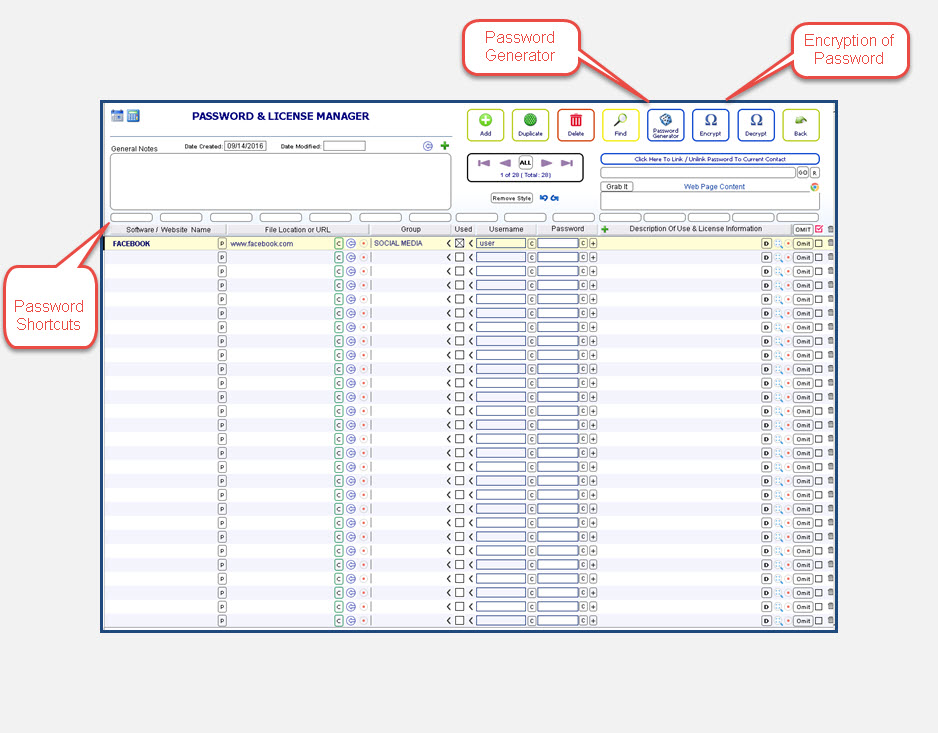Expand password field plus on Facebook row

(x=593, y=243)
